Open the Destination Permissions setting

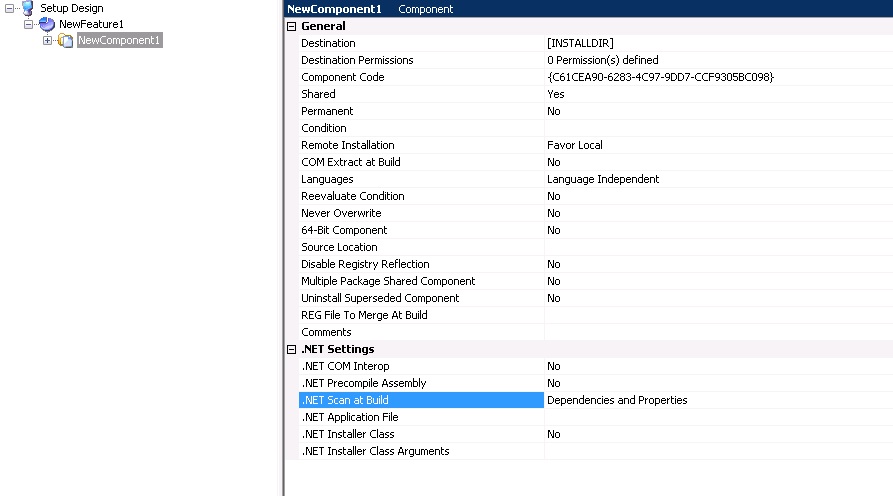point(602,60)
